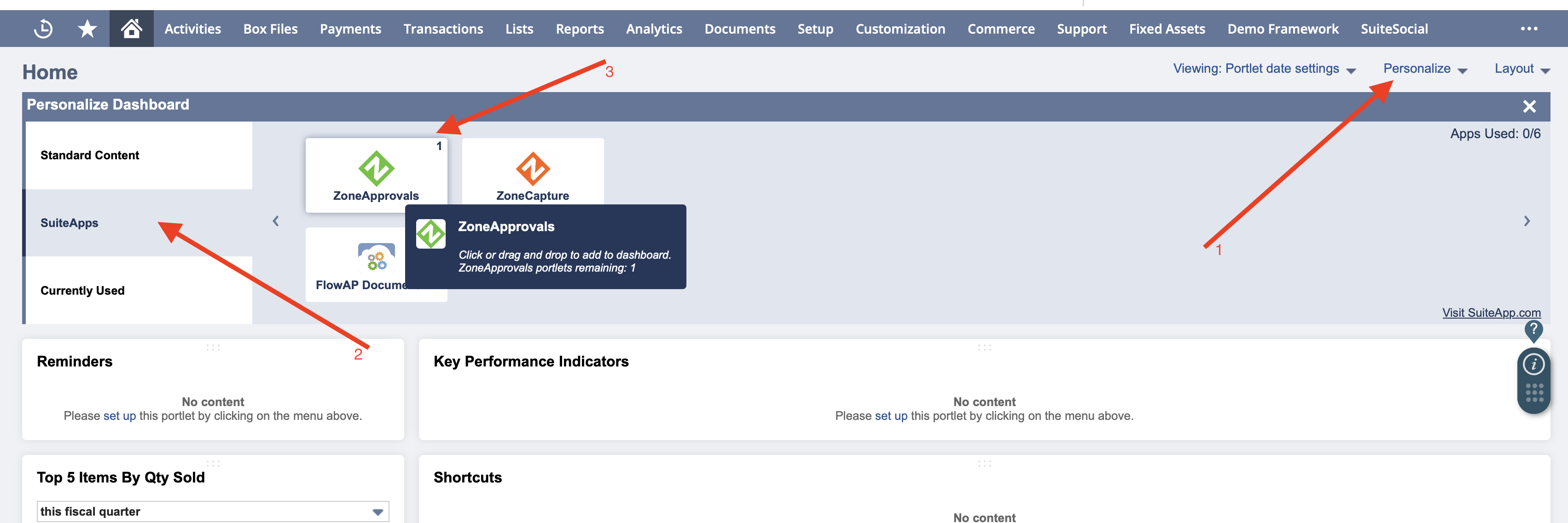1568x523 pixels.
Task: Open the Commerce menu
Action: tap(1001, 29)
